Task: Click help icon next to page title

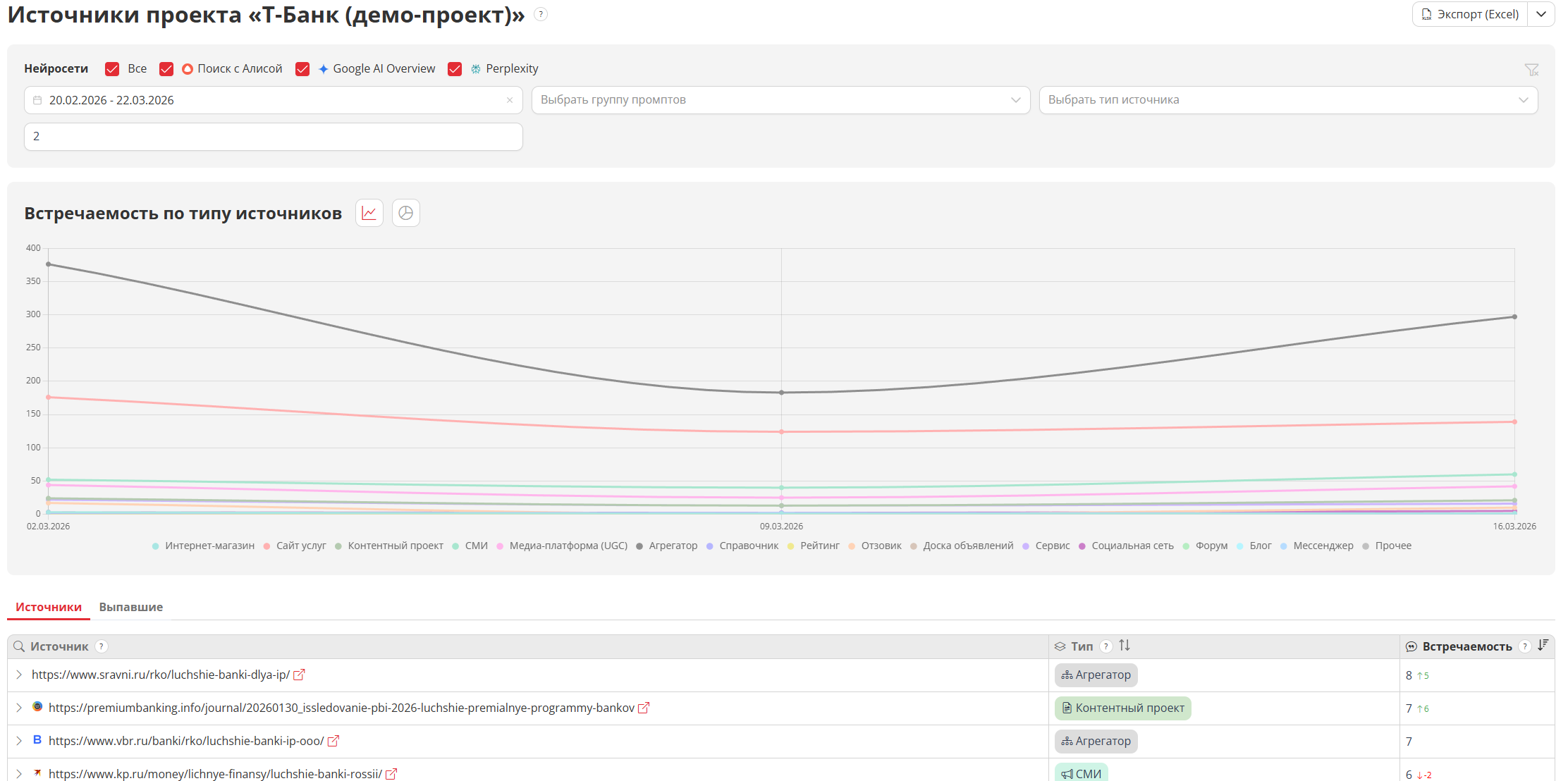Action: [x=541, y=14]
